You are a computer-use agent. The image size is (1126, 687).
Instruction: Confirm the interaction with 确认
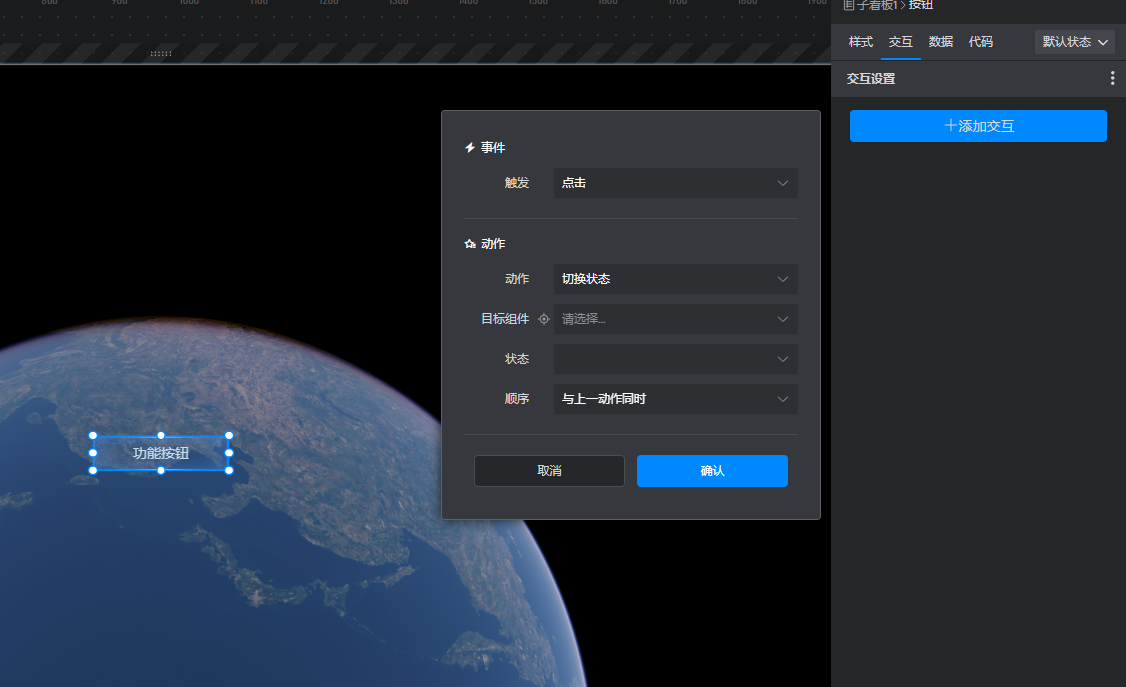click(712, 471)
